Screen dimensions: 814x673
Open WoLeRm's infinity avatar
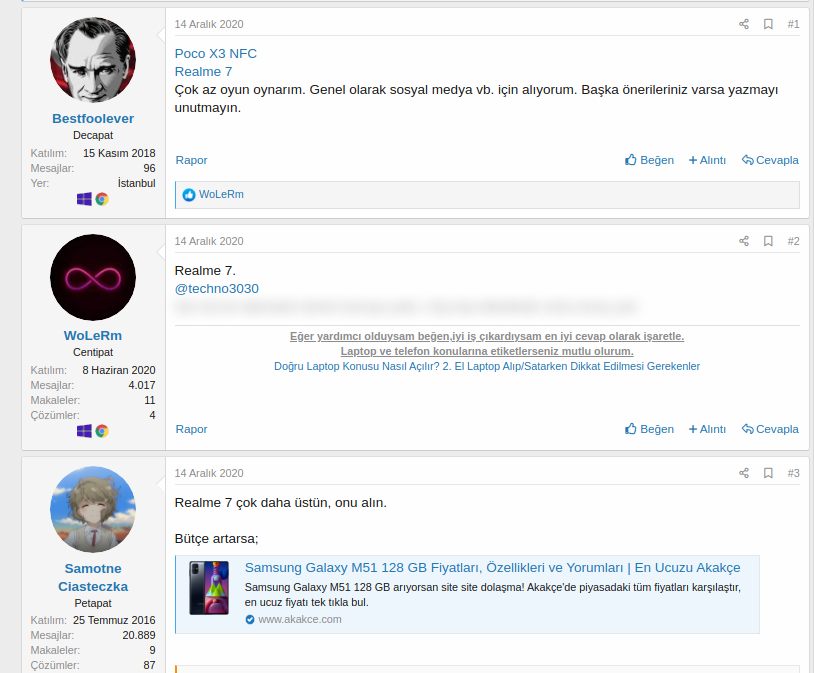coord(93,277)
